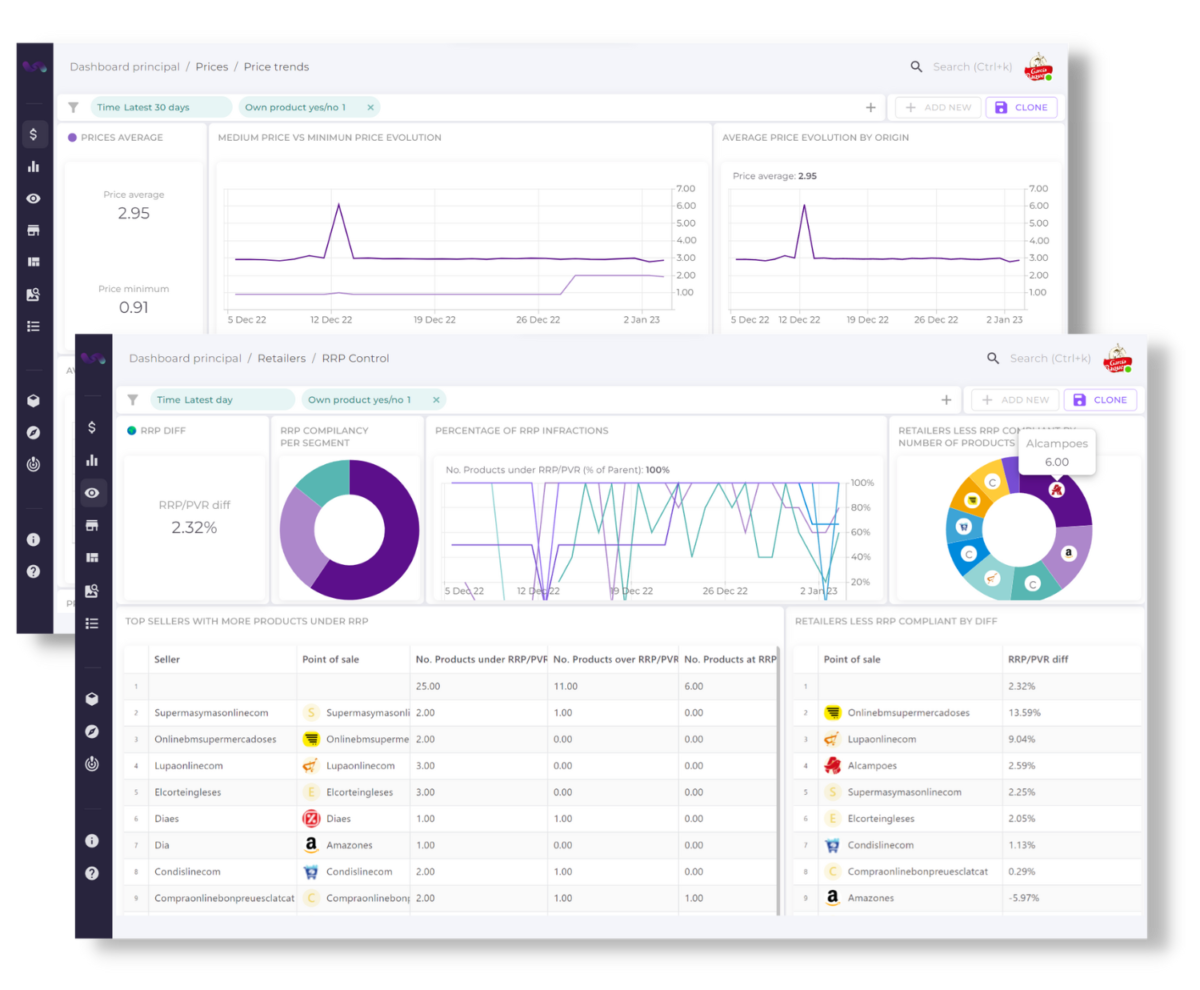Click the plus icon to add a filter
The height and width of the screenshot is (990, 1200).
946,399
